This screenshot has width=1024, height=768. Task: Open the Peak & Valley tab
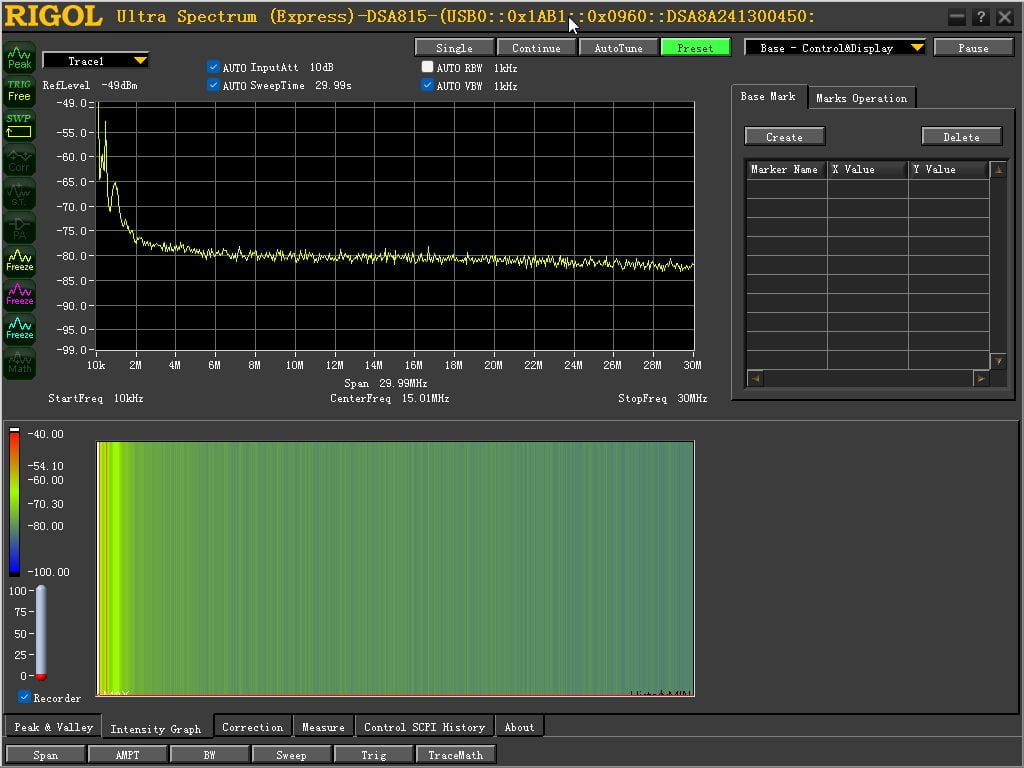(54, 727)
